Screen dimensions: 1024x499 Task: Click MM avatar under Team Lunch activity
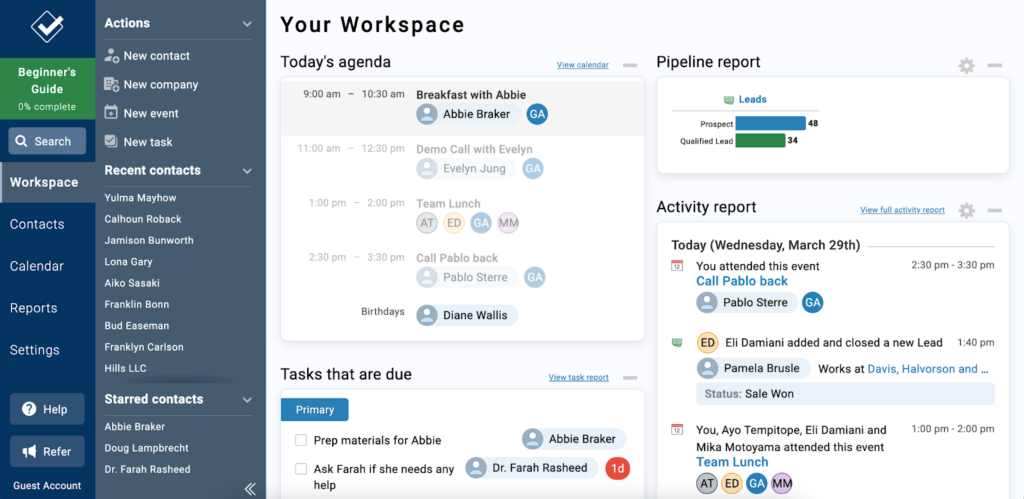coord(781,484)
